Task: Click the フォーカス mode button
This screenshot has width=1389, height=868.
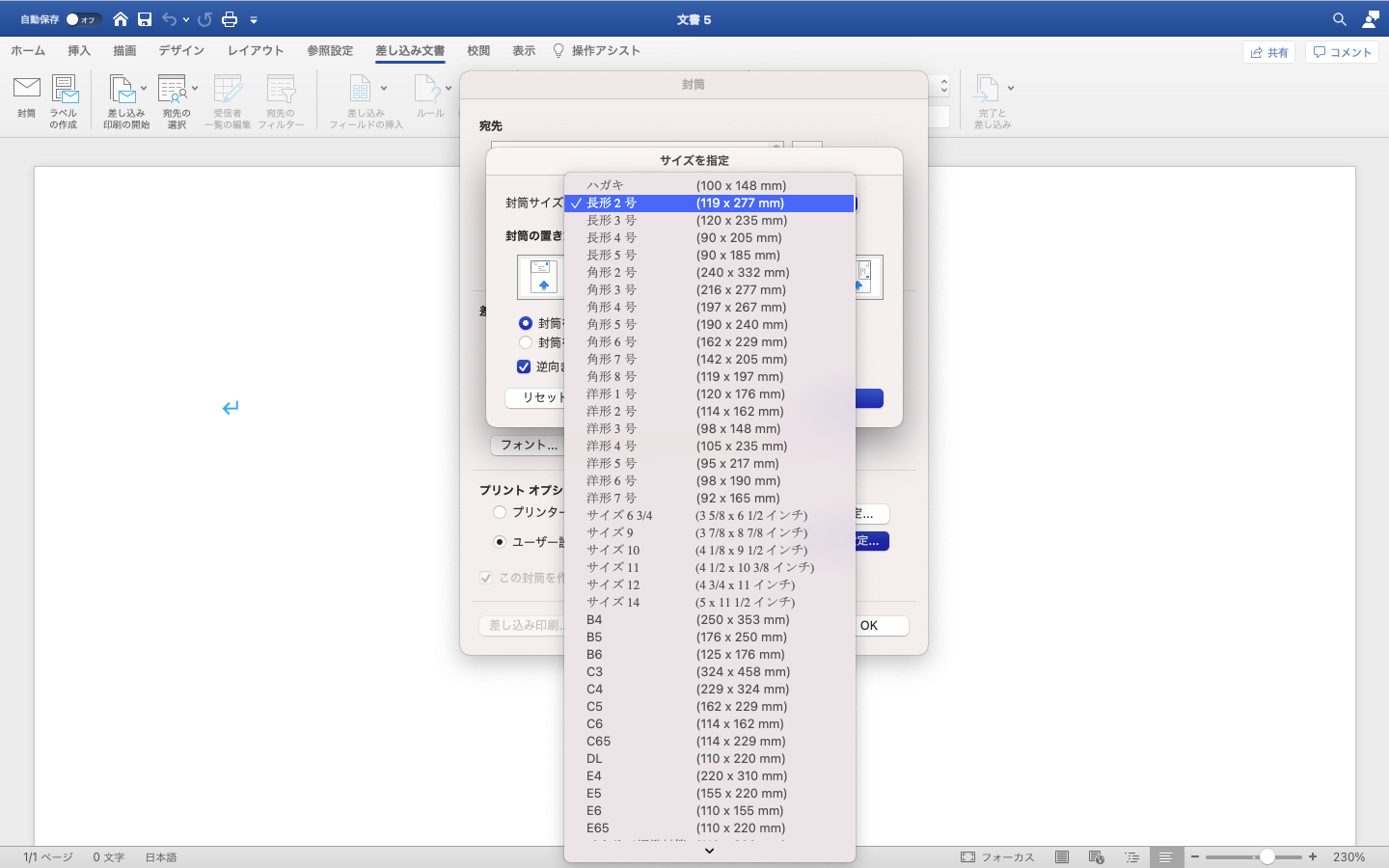Action: [x=997, y=856]
